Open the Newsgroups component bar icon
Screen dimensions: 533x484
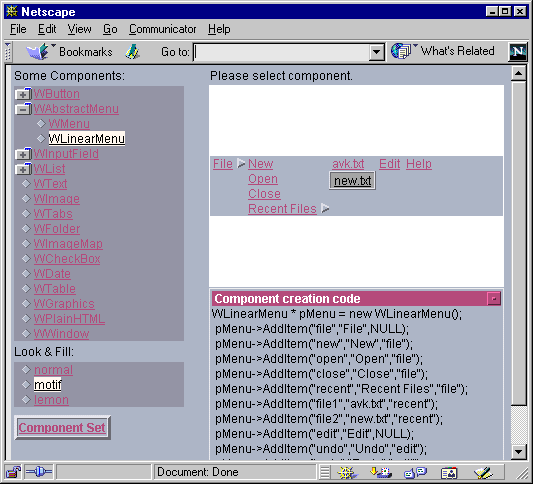[x=415, y=472]
